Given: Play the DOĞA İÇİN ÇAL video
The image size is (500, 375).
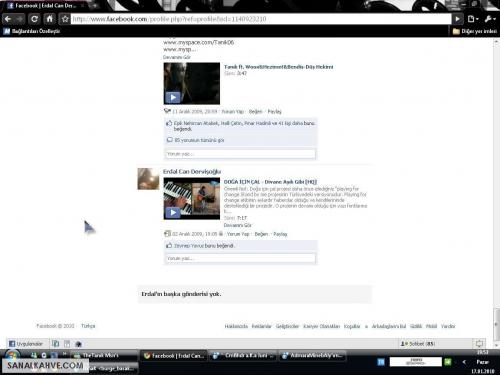Looking at the screenshot, I should tap(192, 199).
